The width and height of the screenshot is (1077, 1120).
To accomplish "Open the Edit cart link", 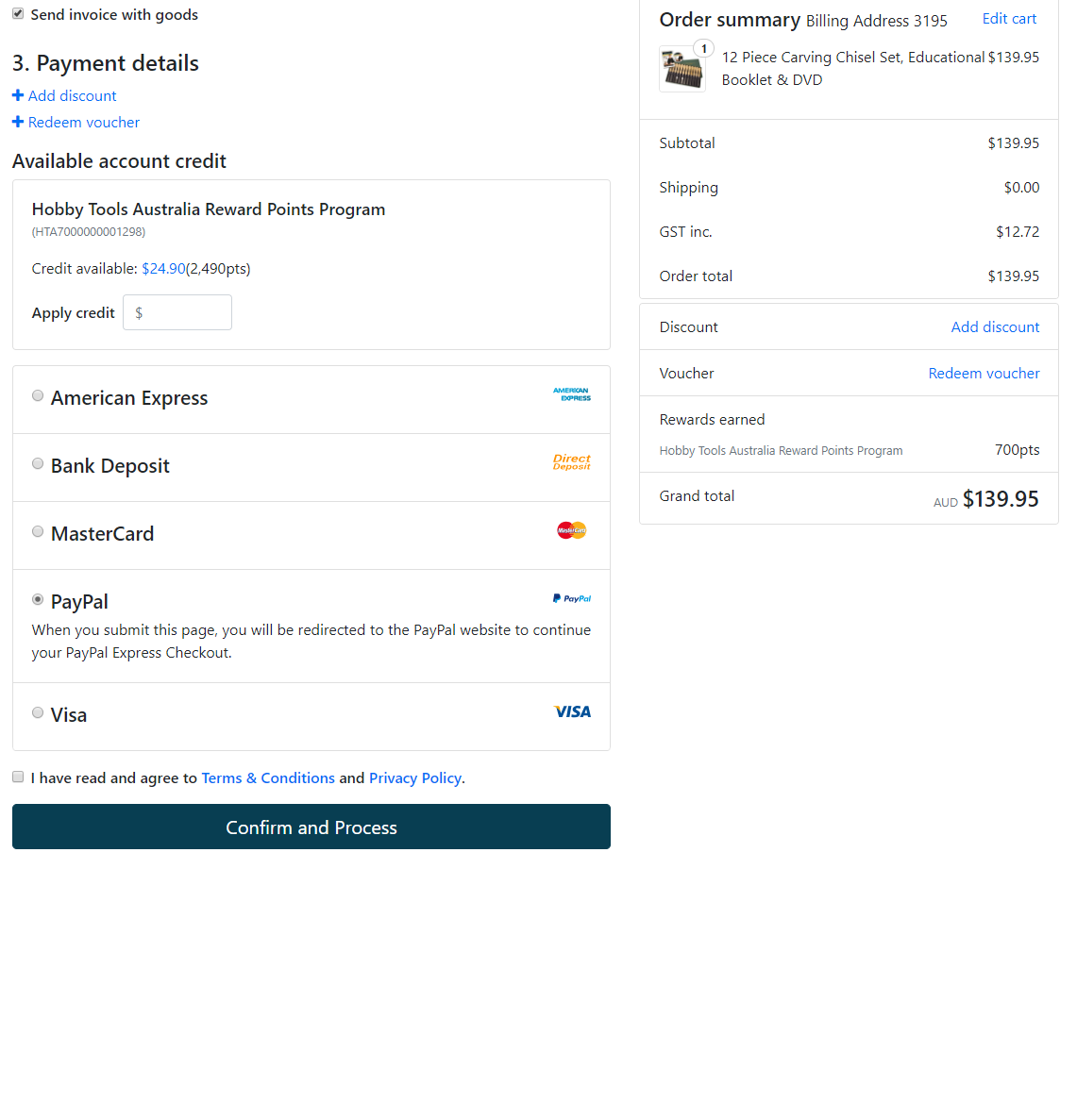I will click(x=1009, y=19).
